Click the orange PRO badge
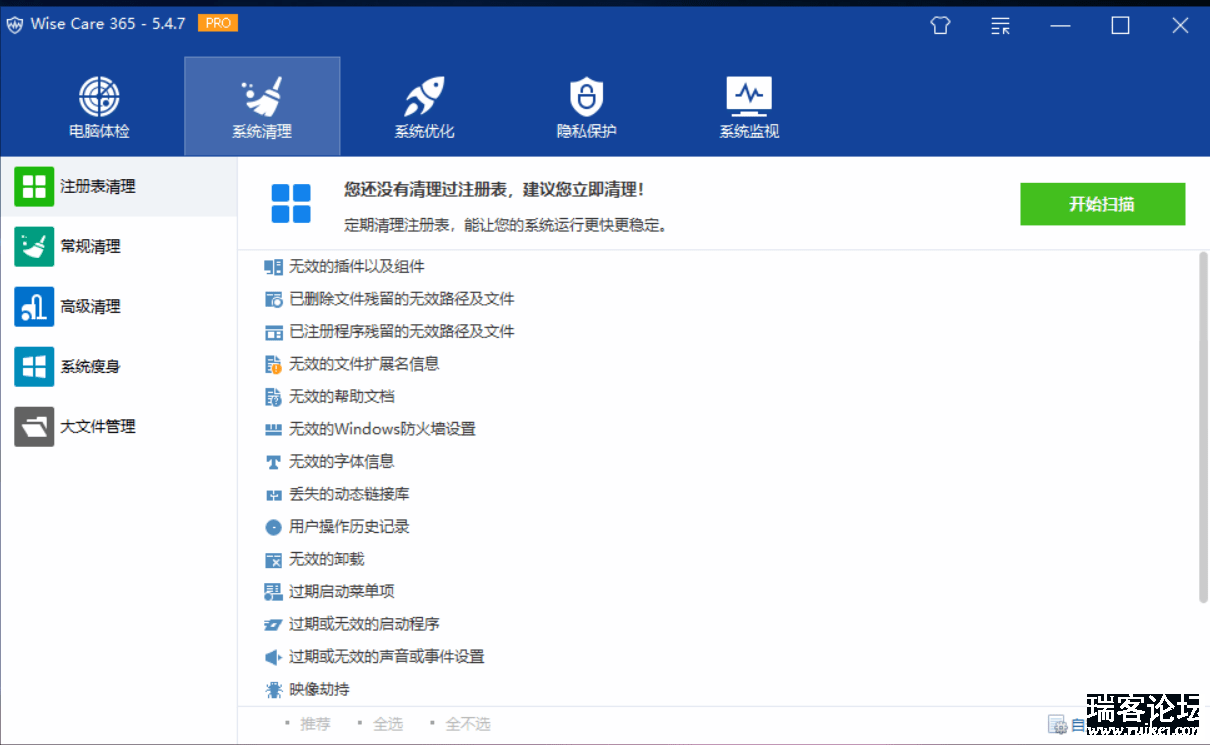Viewport: 1210px width, 745px height. click(x=218, y=23)
